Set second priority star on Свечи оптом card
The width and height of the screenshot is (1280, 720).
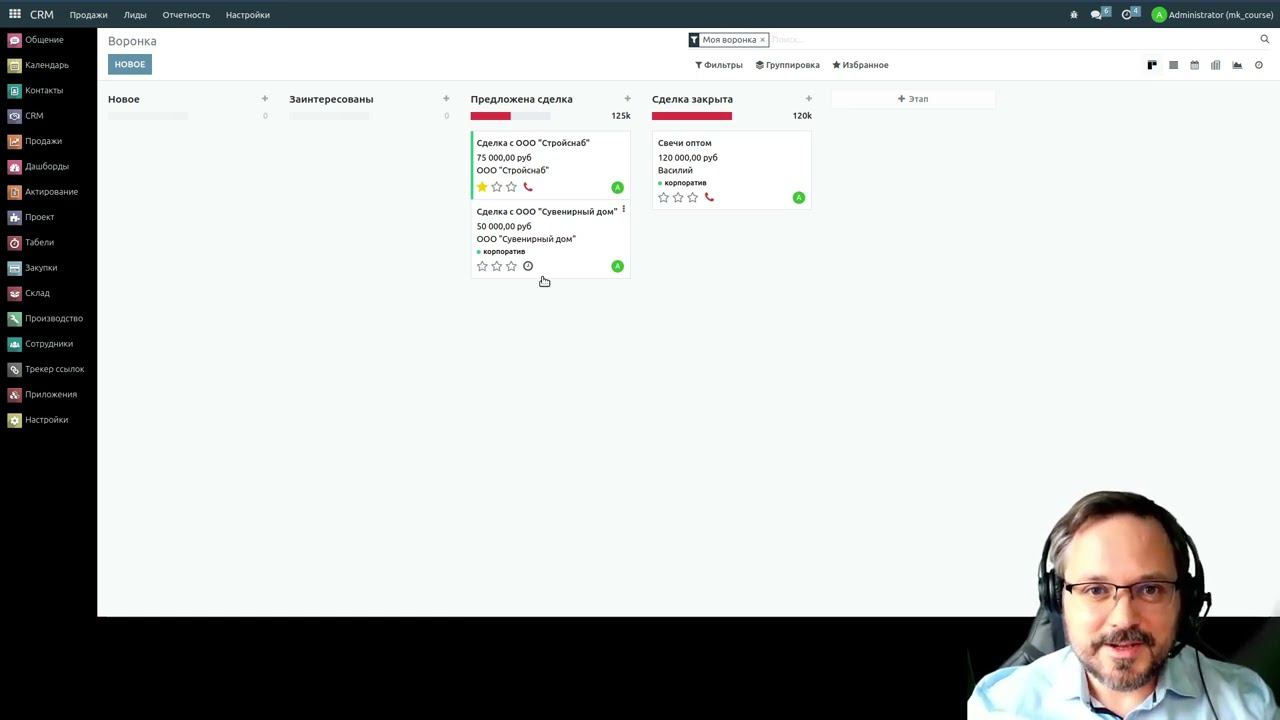(678, 197)
